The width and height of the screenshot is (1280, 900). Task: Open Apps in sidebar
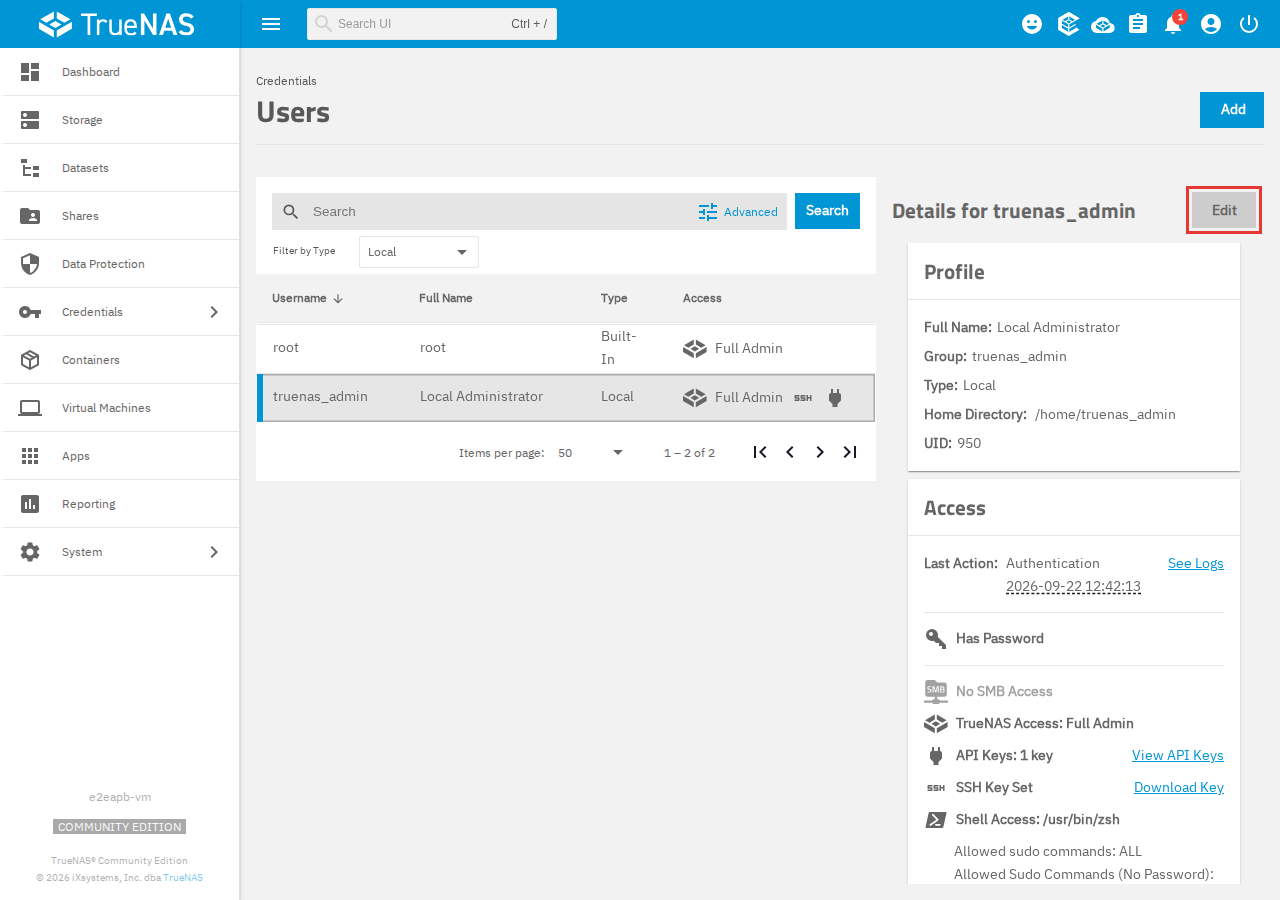[x=120, y=456]
